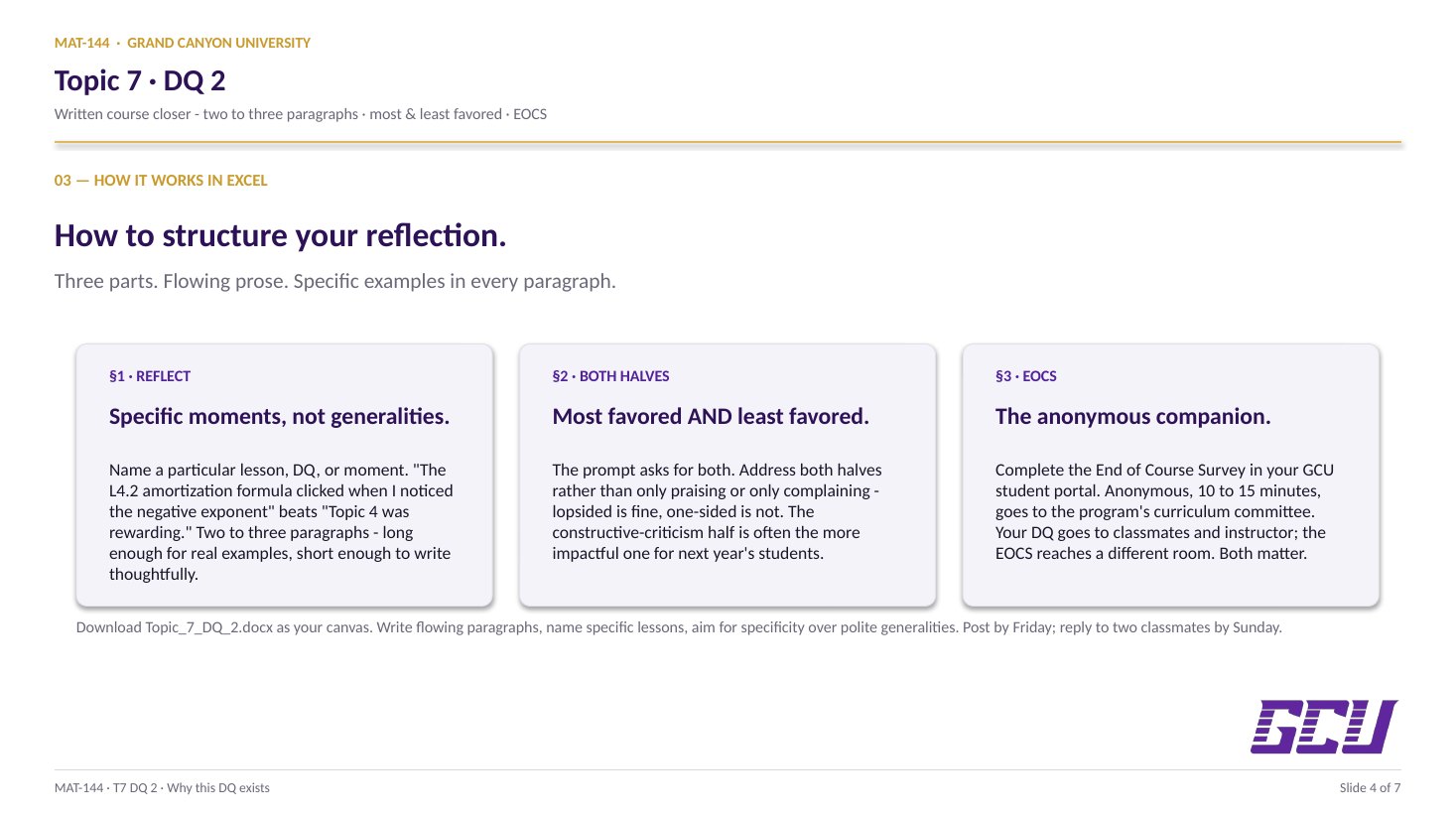
Task: Select the §1 · REFLECT card label
Action: (x=150, y=376)
